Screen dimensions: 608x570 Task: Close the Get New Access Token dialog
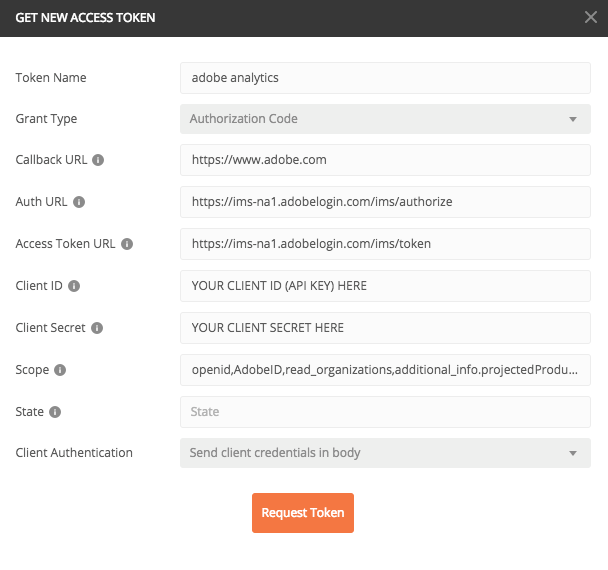590,17
